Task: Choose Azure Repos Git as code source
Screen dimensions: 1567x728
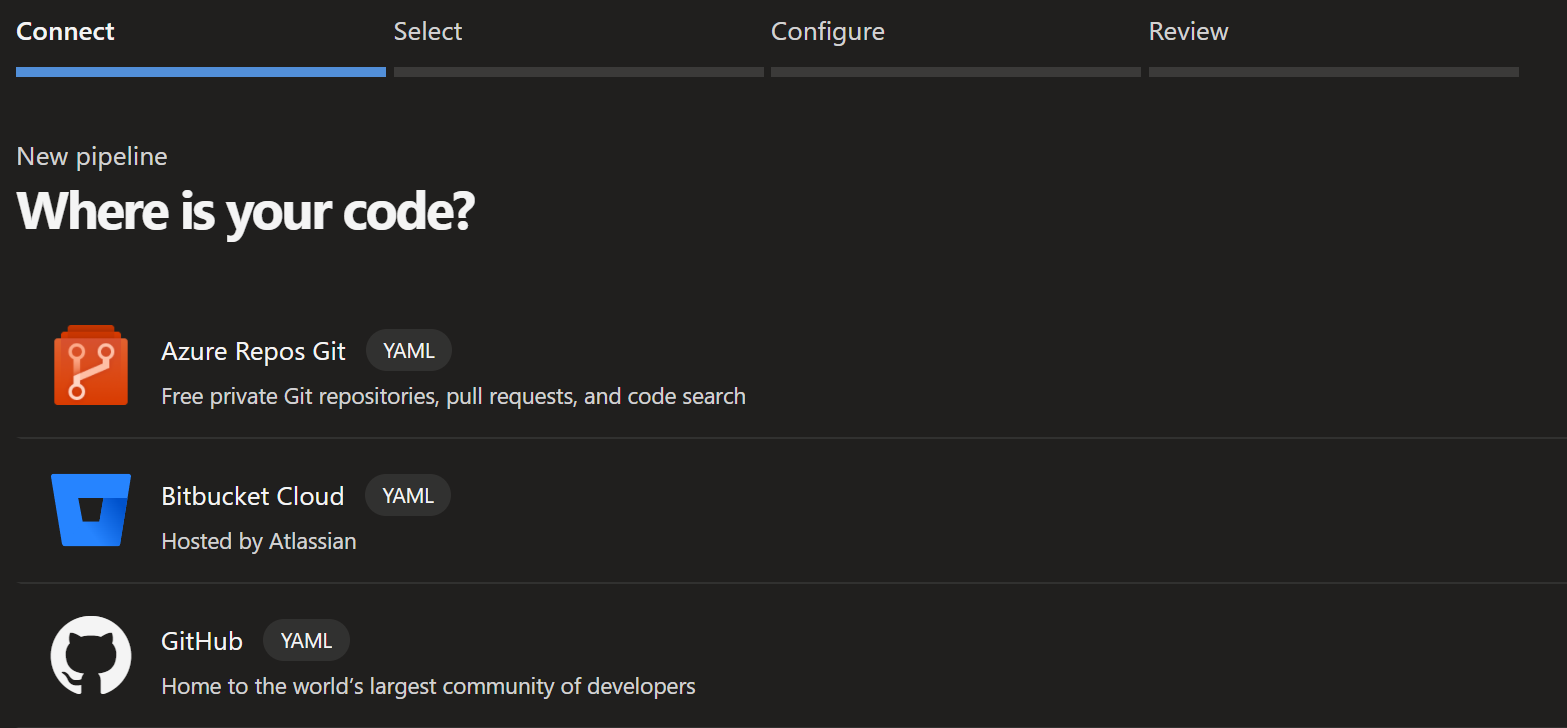Action: 792,366
